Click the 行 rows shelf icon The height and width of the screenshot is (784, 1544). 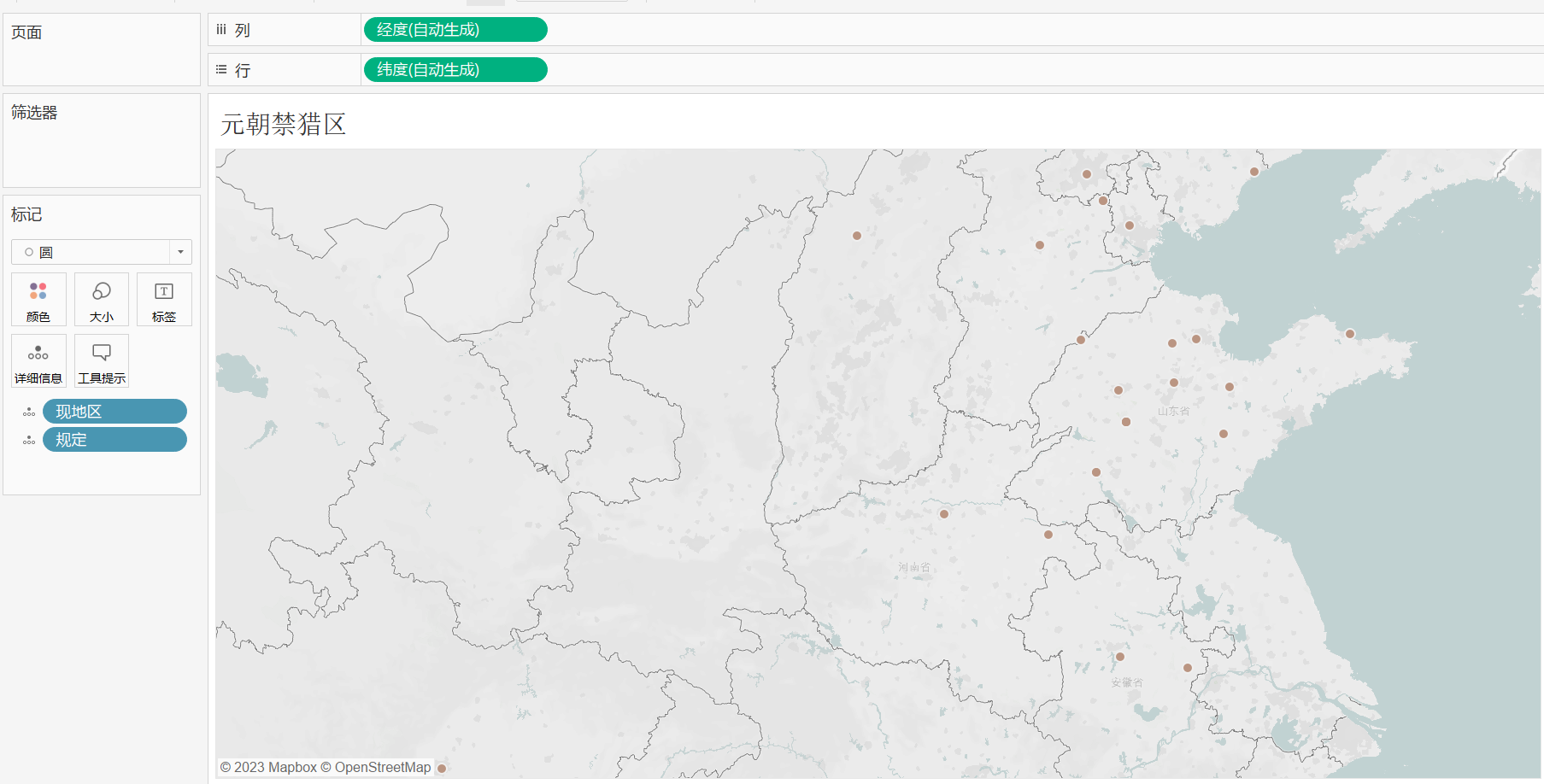pyautogui.click(x=221, y=70)
